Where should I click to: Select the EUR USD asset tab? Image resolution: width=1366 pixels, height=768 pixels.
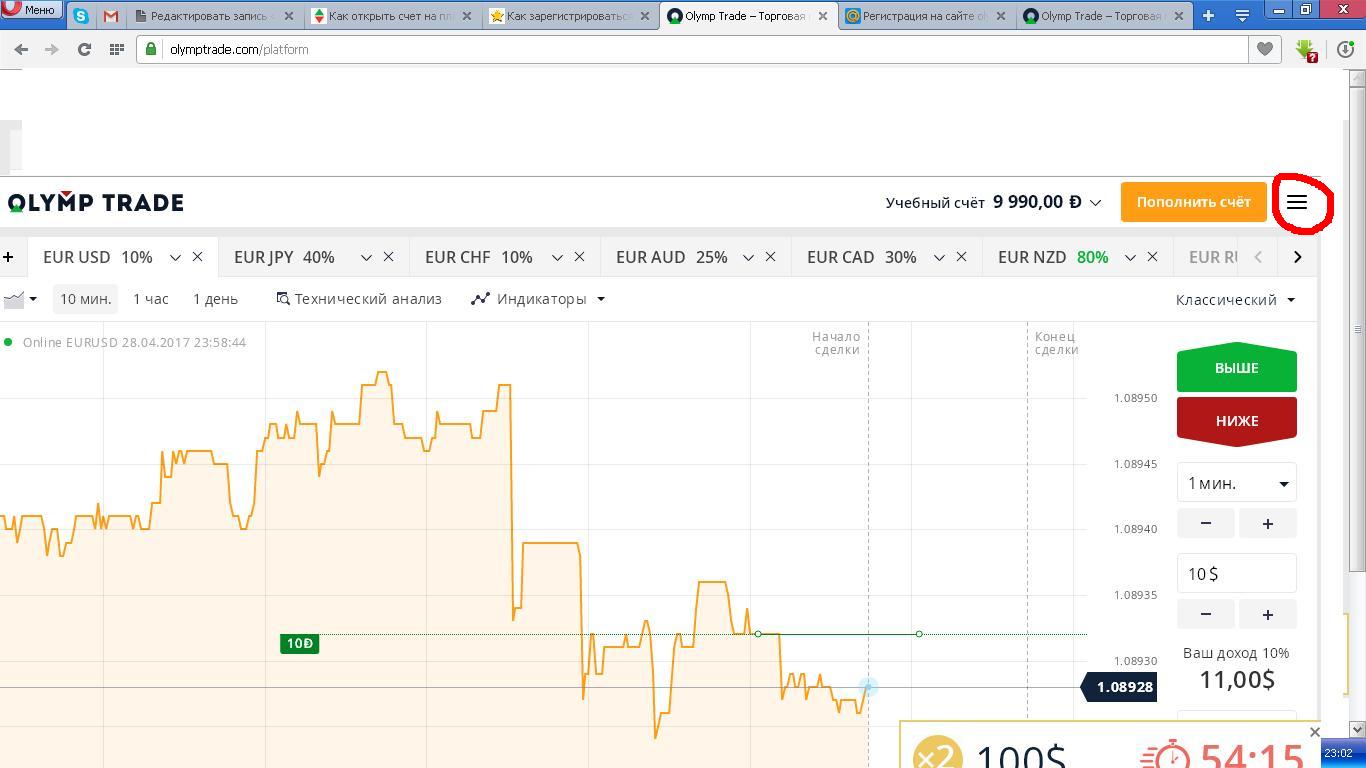(x=97, y=257)
